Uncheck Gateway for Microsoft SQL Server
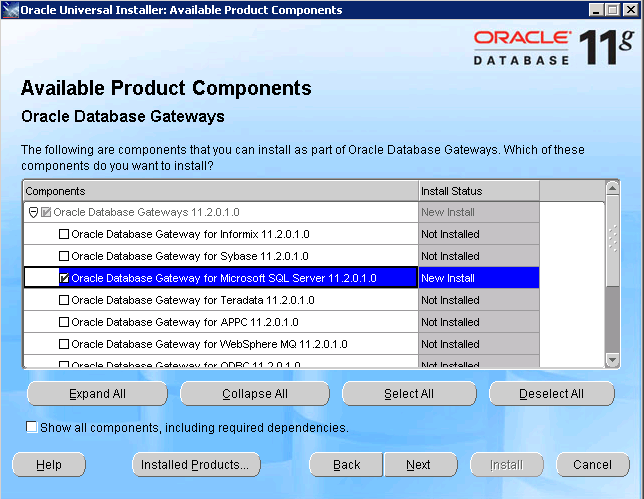 click(64, 278)
